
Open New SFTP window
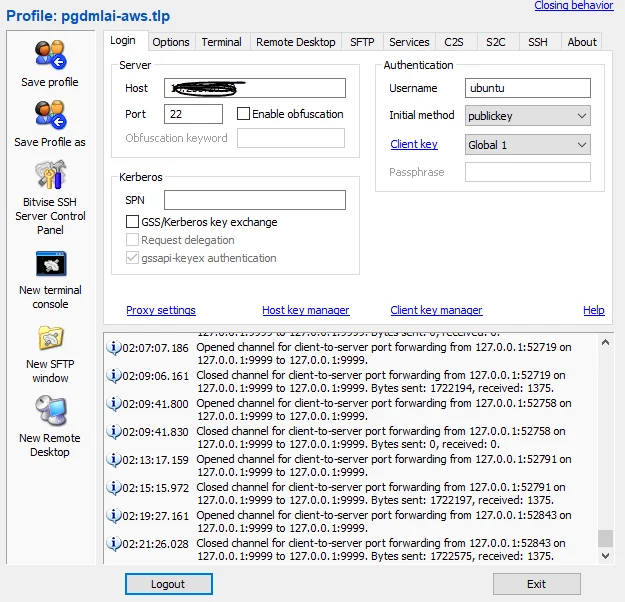pyautogui.click(x=50, y=338)
